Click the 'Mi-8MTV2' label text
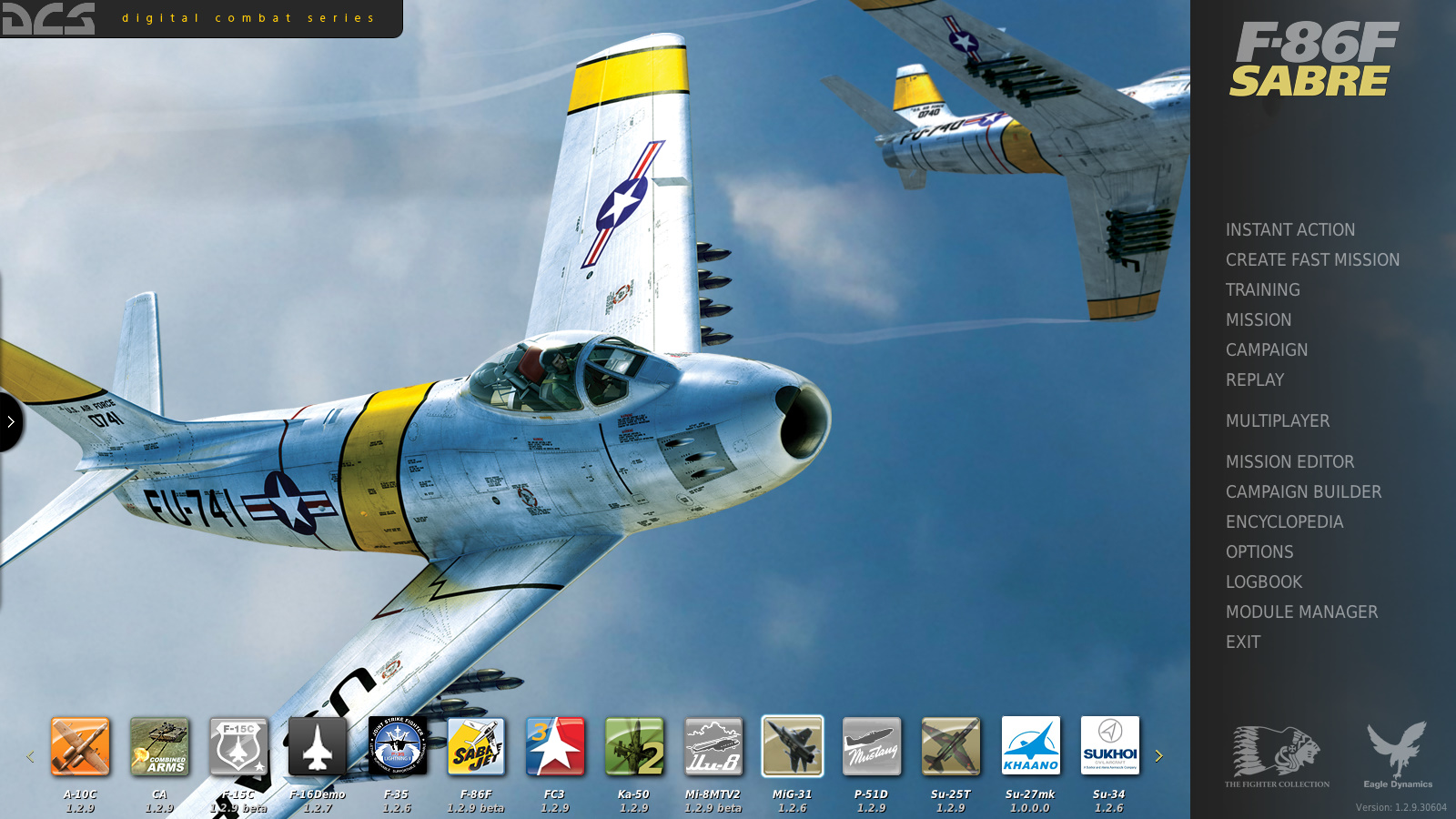The width and height of the screenshot is (1456, 819). 713,794
